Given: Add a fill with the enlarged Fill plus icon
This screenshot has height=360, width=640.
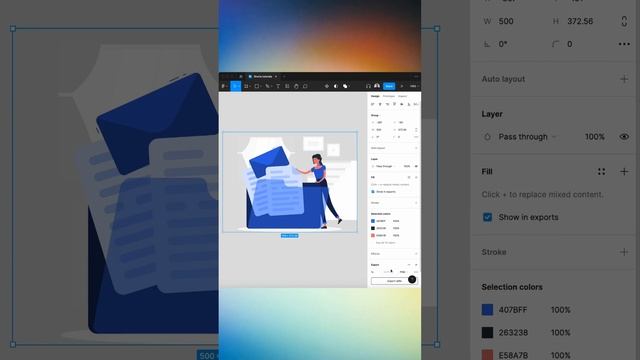Looking at the screenshot, I should tap(624, 172).
